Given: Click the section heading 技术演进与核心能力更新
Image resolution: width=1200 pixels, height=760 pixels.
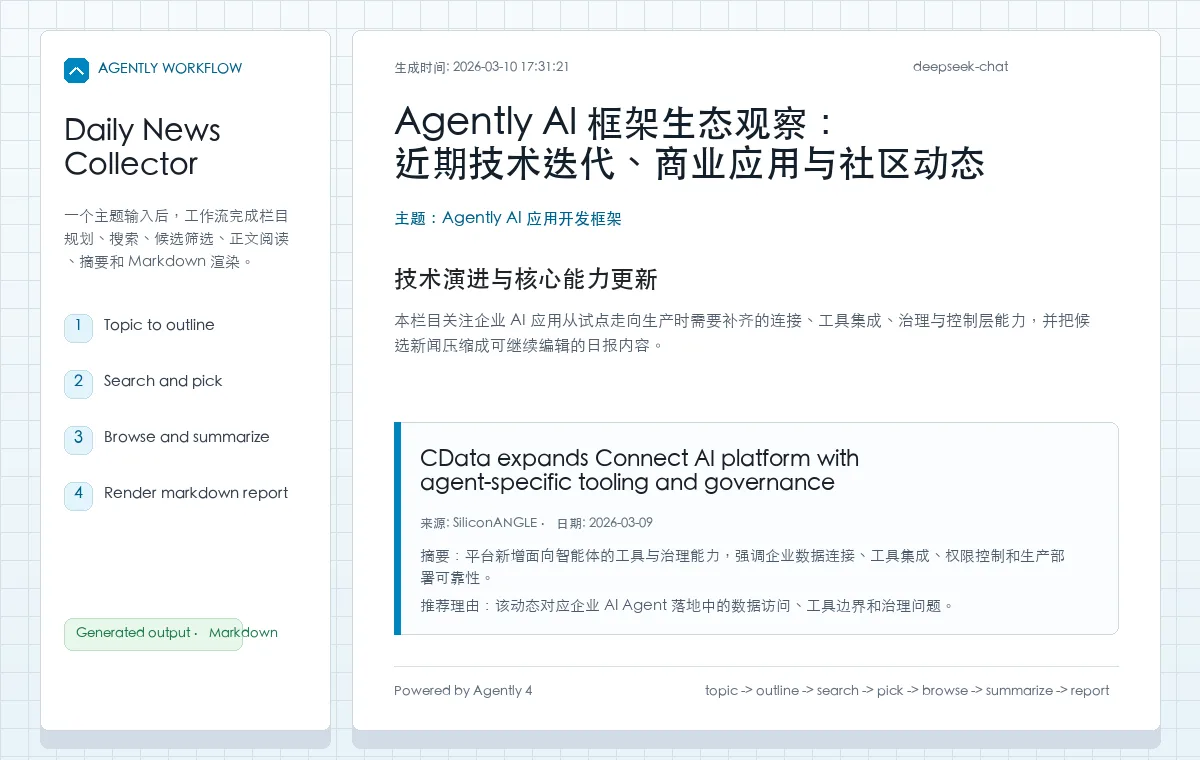Looking at the screenshot, I should point(526,280).
